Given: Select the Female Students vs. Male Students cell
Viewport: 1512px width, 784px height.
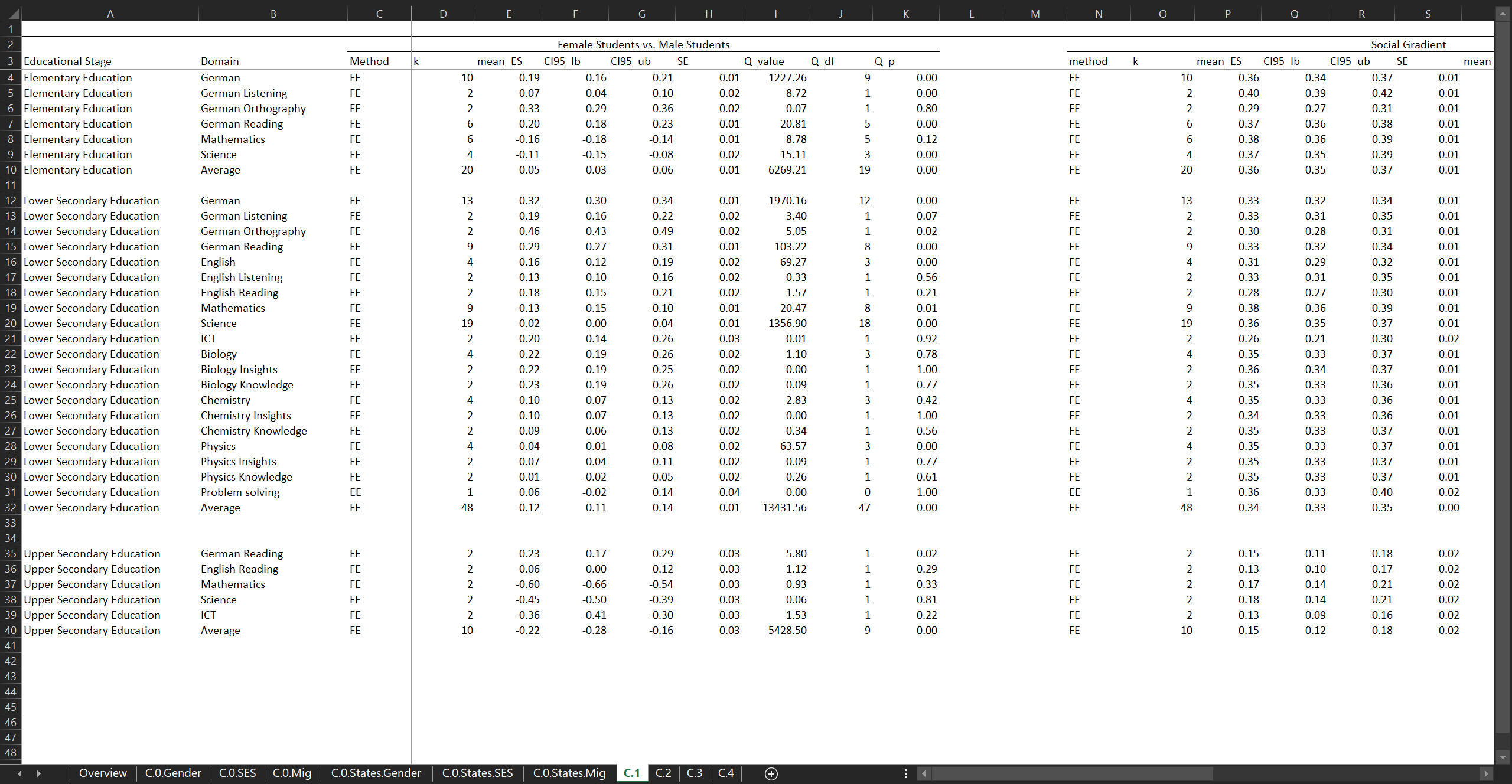Looking at the screenshot, I should click(643, 45).
